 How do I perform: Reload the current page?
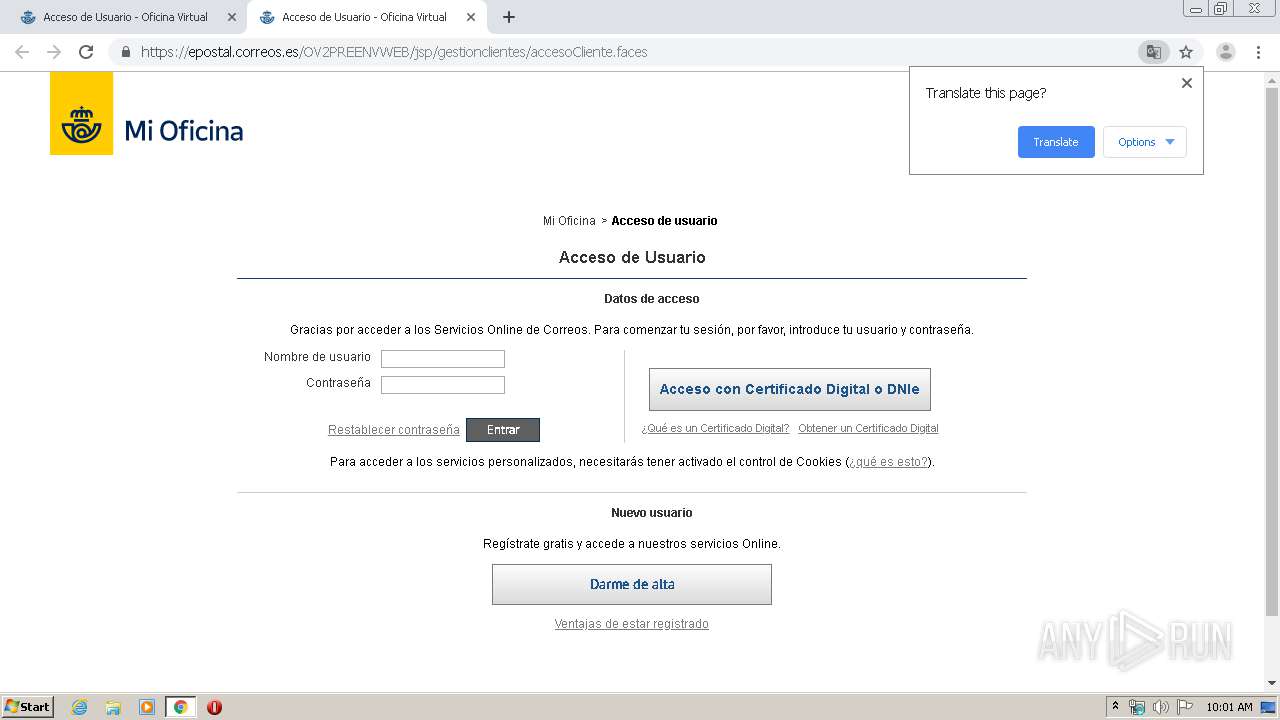pyautogui.click(x=86, y=52)
